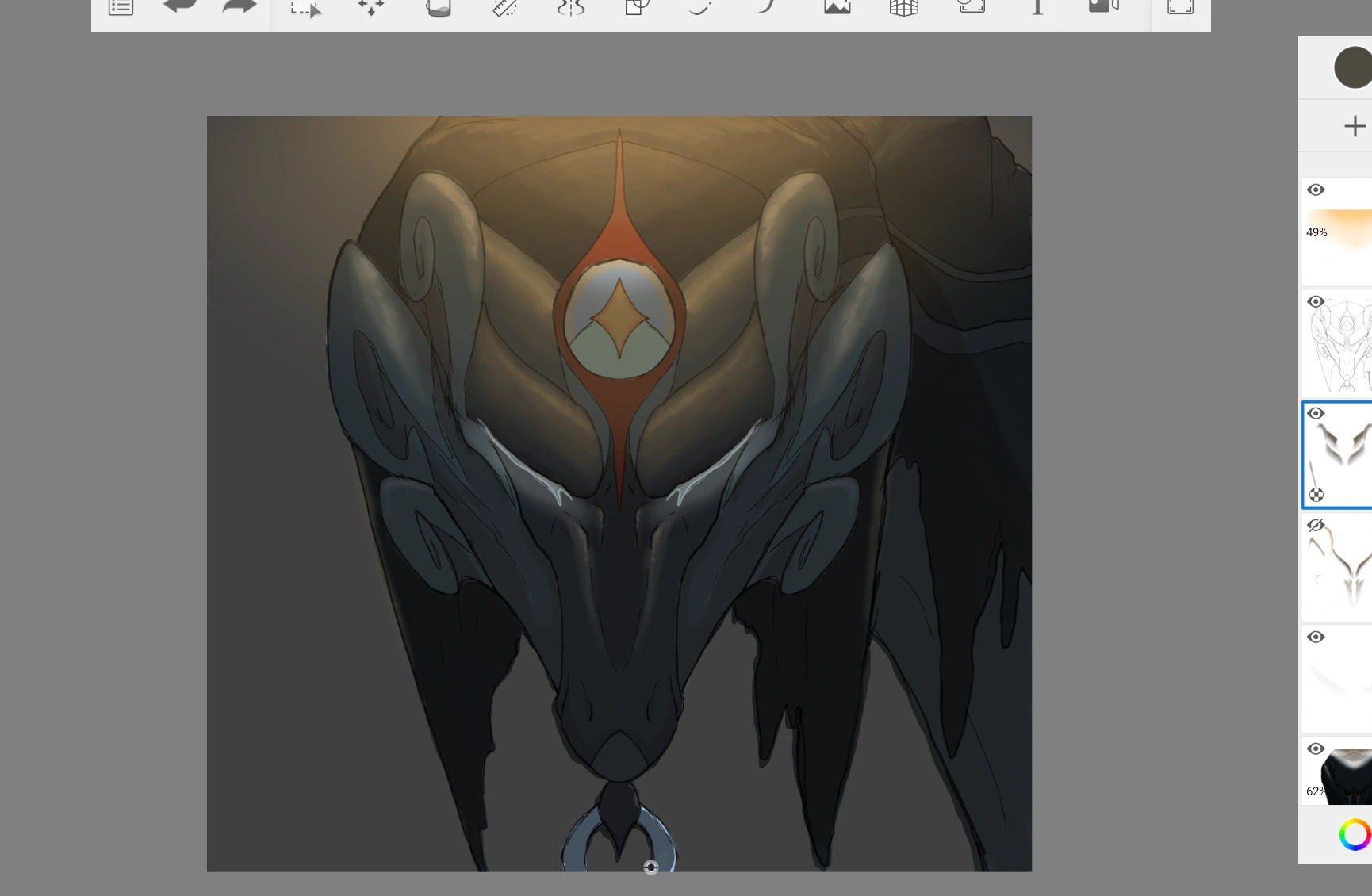Toggle clipping on the selected layer
The width and height of the screenshot is (1372, 896).
[x=1317, y=494]
